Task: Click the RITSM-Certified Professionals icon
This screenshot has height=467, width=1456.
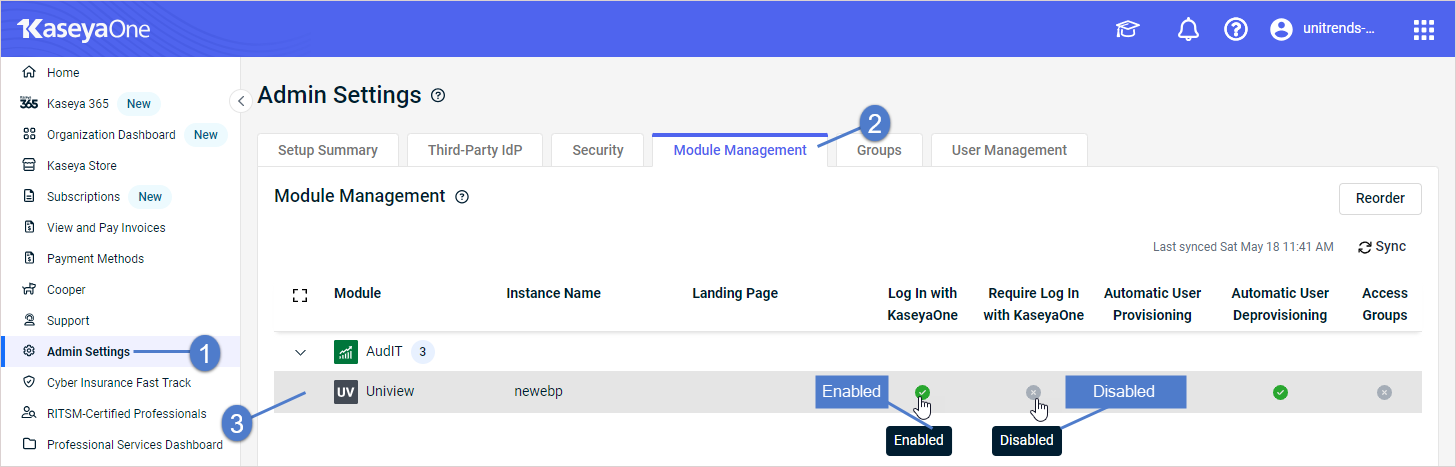Action: click(29, 413)
